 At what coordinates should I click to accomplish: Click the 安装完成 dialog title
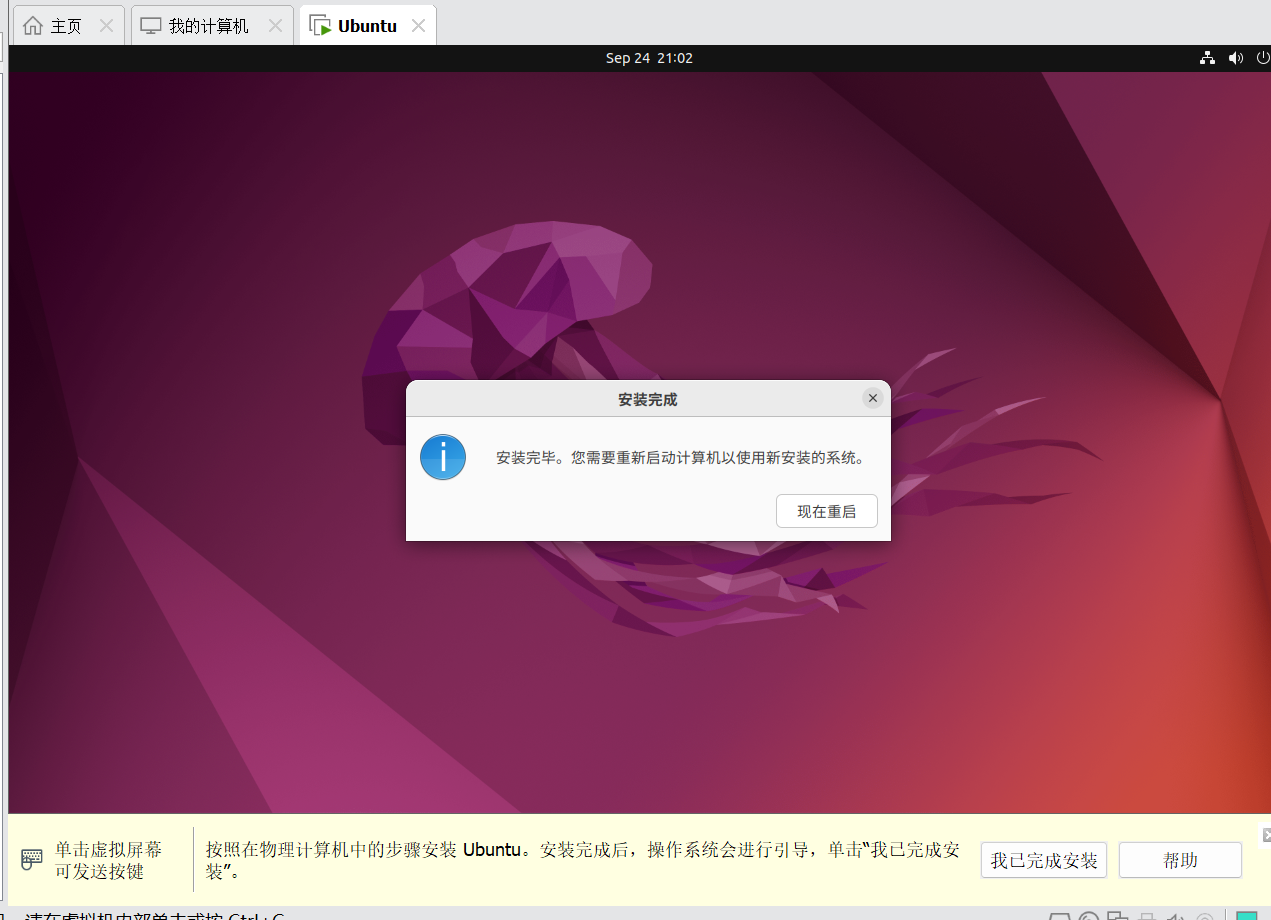648,399
